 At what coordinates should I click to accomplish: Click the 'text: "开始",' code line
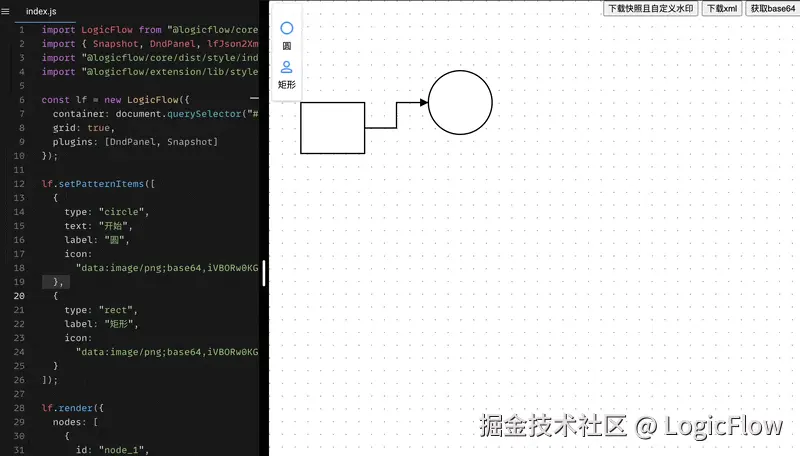click(98, 225)
